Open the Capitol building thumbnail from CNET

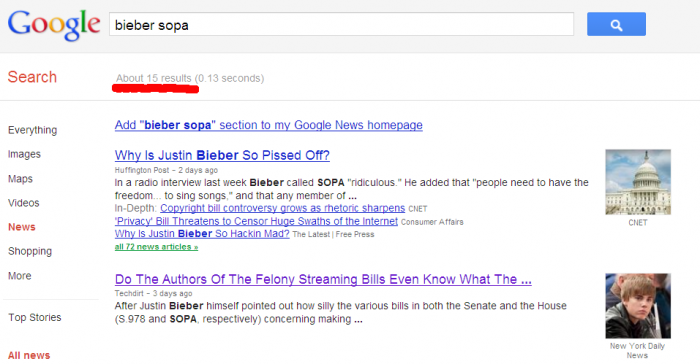point(638,182)
